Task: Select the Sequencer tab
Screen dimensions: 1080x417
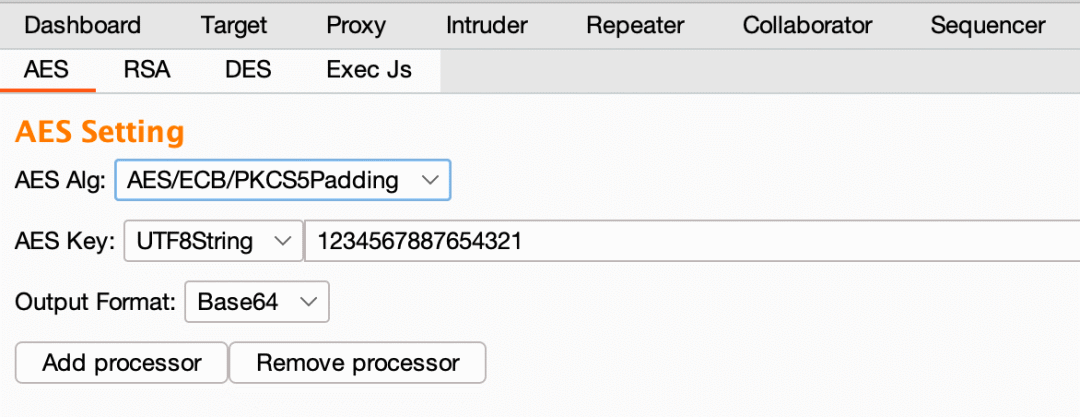Action: pyautogui.click(x=988, y=25)
